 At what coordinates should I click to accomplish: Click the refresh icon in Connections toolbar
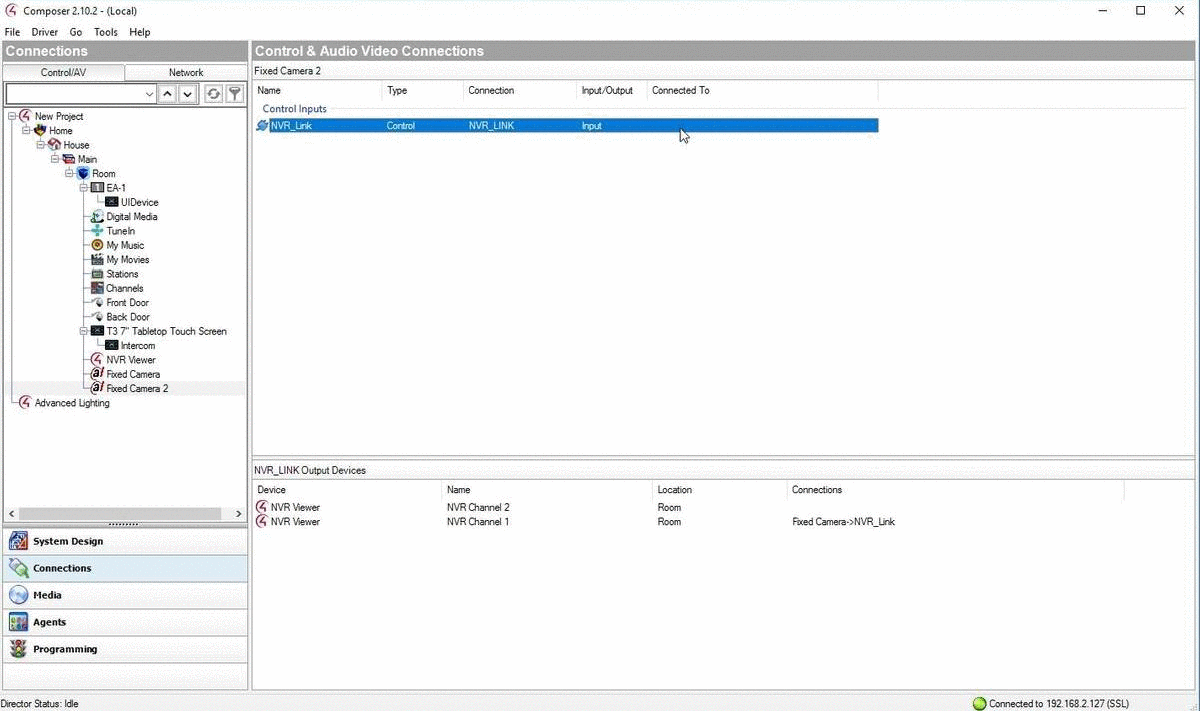coord(213,94)
